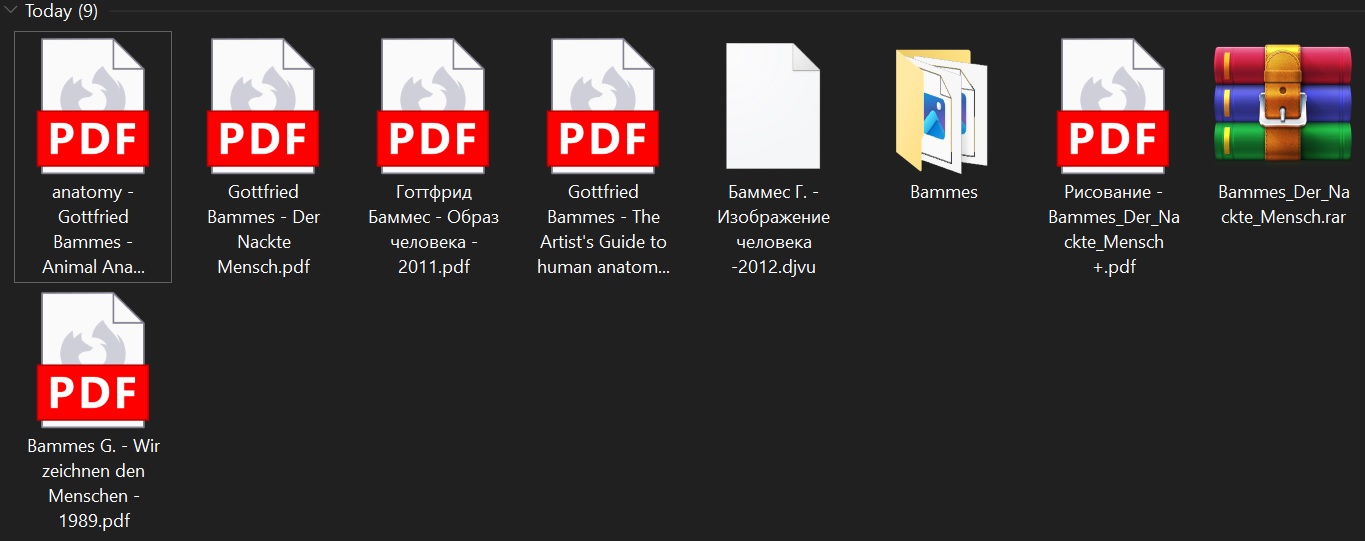1365x541 pixels.
Task: Select the WinRAR archive icon
Action: (1283, 102)
